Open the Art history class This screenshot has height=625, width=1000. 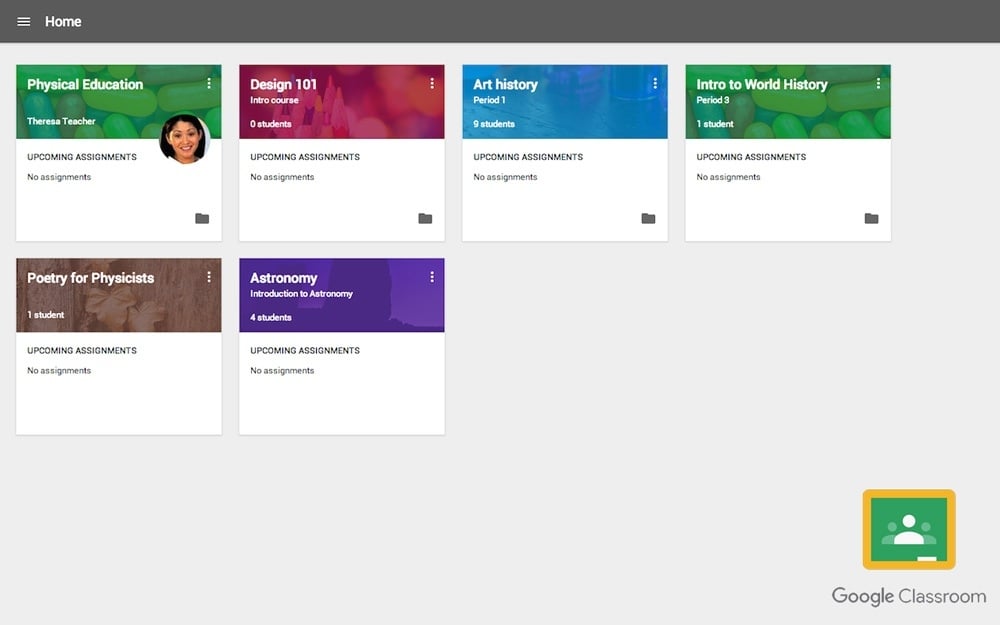tap(506, 85)
